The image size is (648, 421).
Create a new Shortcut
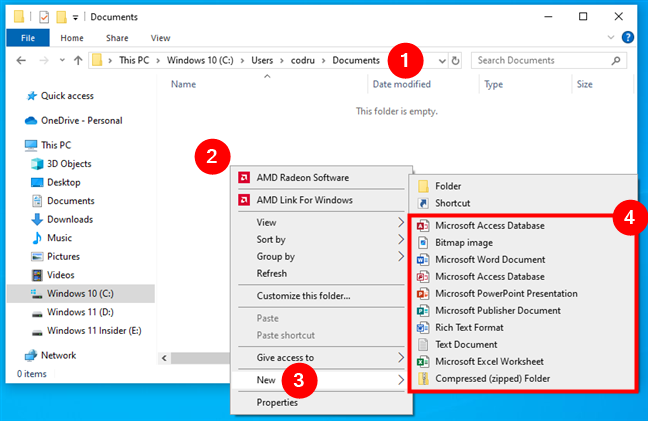(522, 203)
